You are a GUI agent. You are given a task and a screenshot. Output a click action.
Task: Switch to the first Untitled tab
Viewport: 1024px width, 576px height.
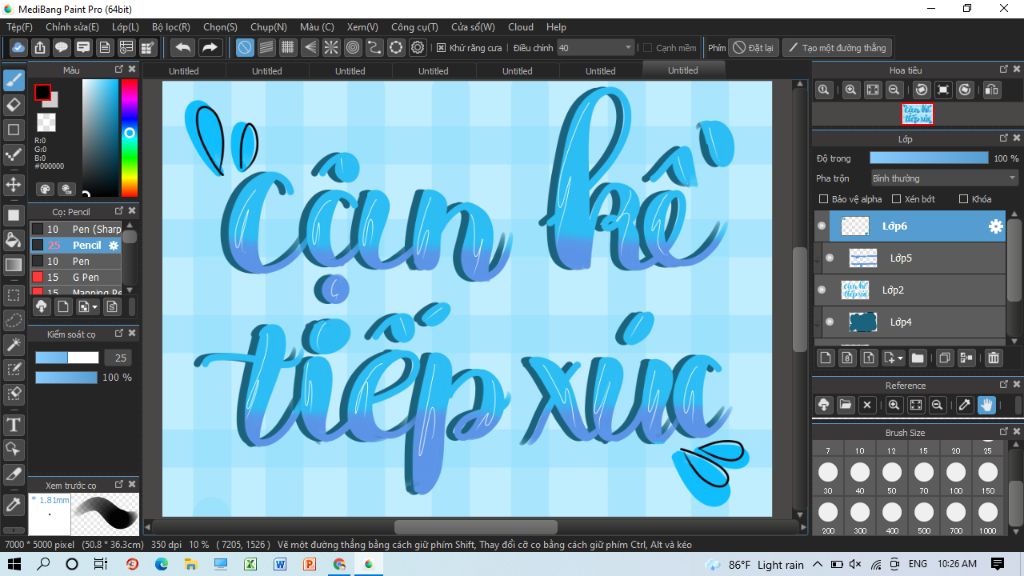pyautogui.click(x=184, y=71)
